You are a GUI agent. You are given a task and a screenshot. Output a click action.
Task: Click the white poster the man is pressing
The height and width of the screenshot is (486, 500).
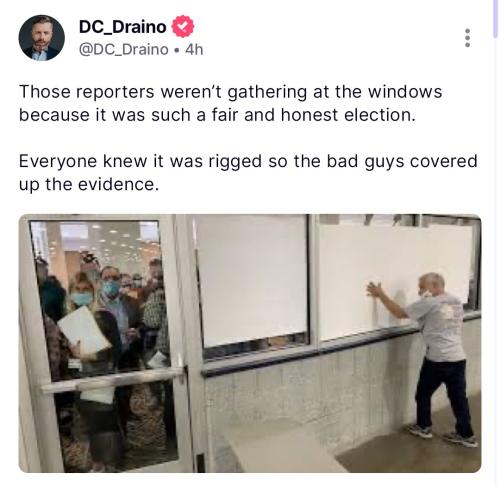click(395, 280)
